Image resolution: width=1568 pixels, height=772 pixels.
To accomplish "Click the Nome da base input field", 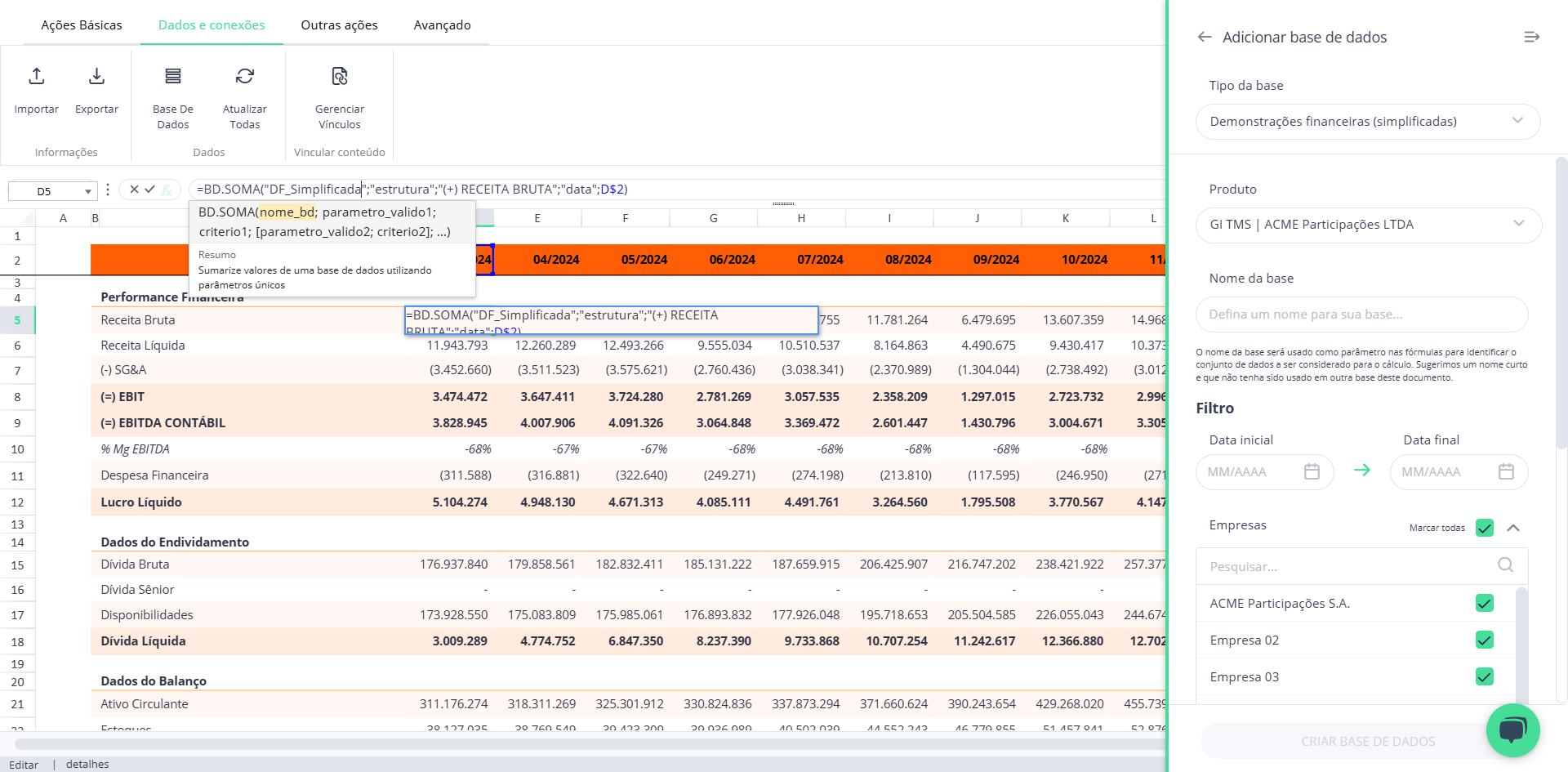I will coord(1361,315).
